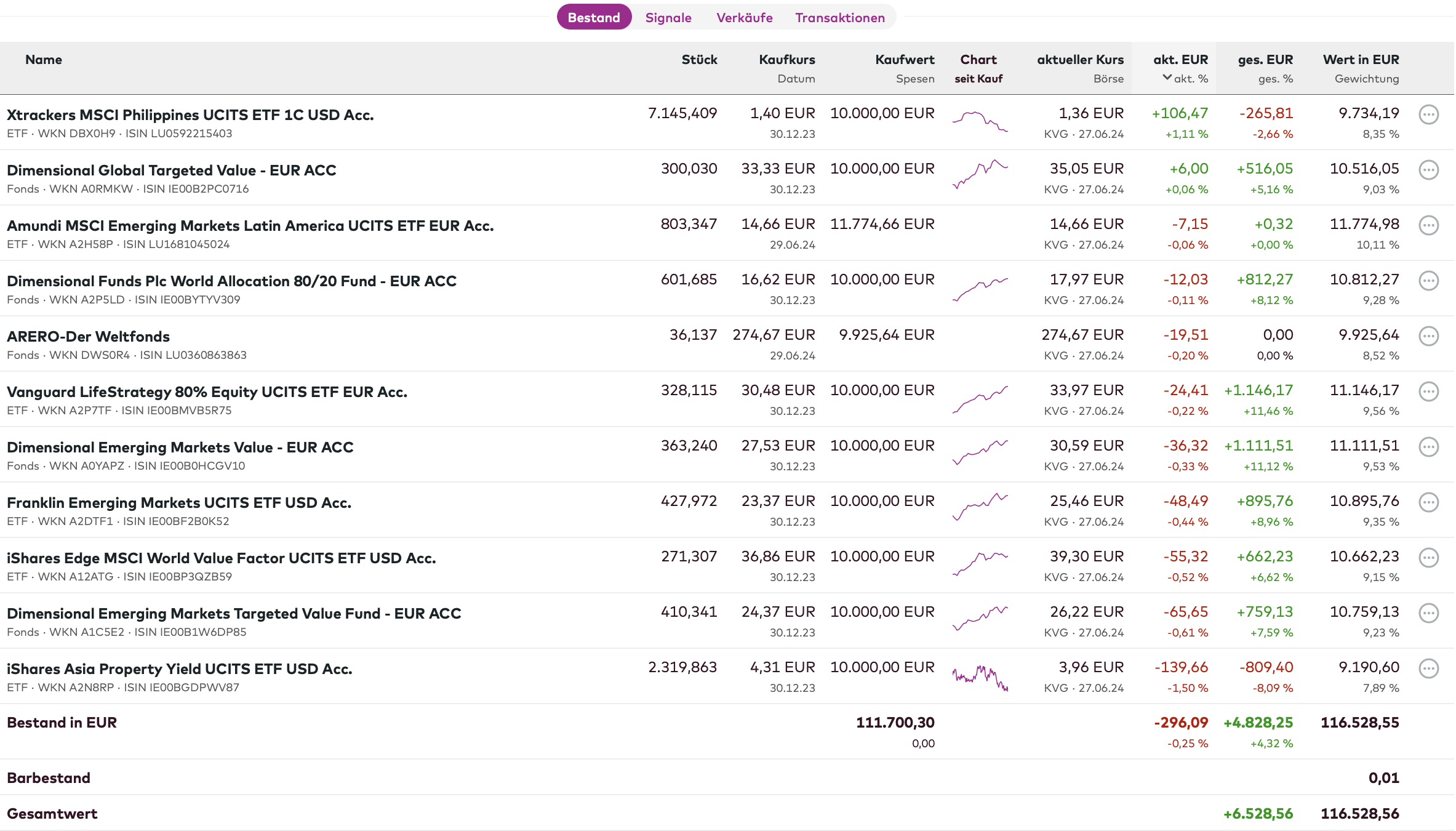
Task: Sort table by Name column header
Action: [43, 60]
